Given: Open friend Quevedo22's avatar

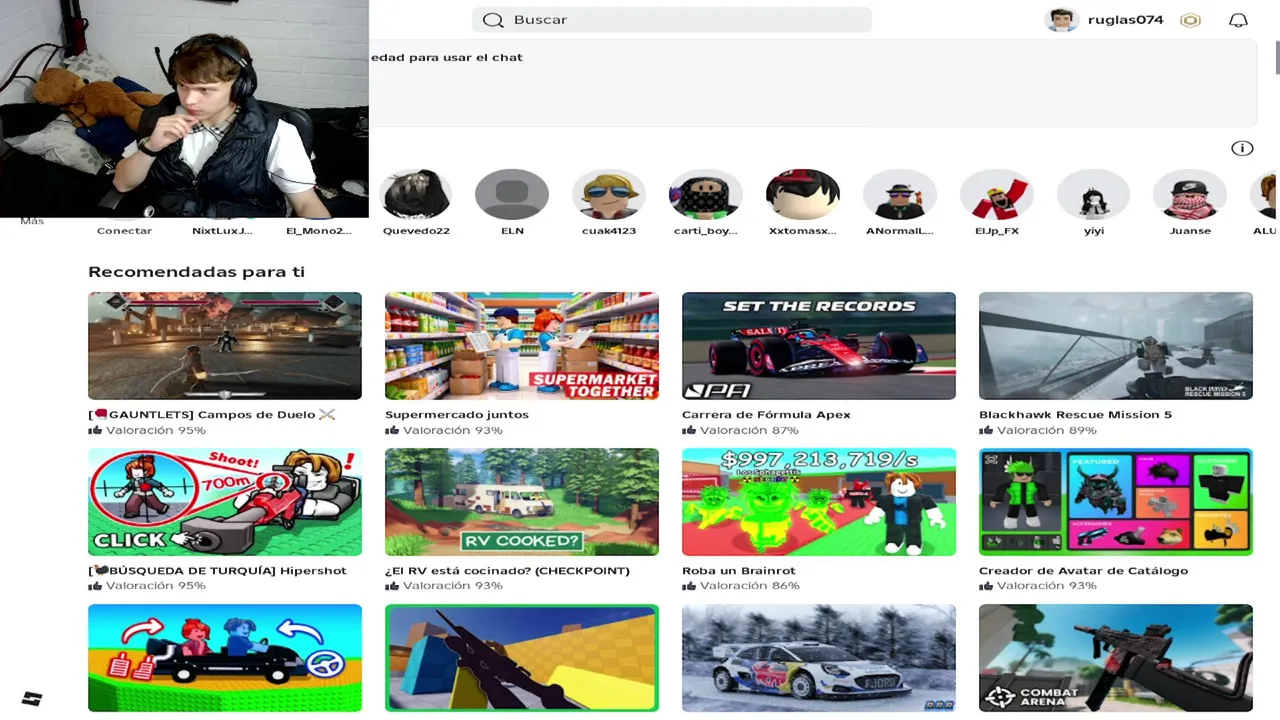Looking at the screenshot, I should 416,194.
